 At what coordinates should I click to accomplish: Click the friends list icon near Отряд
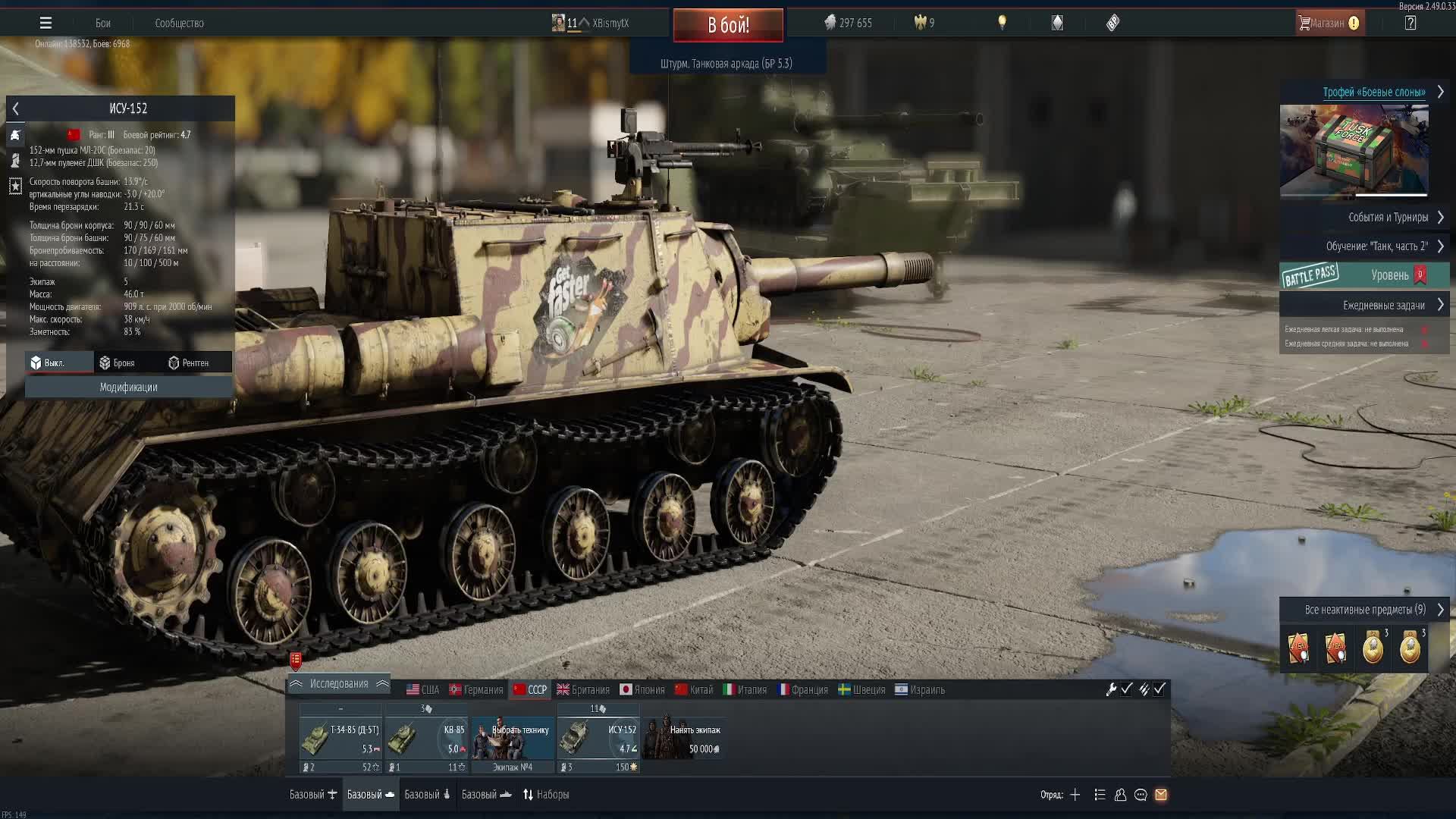[x=1120, y=795]
